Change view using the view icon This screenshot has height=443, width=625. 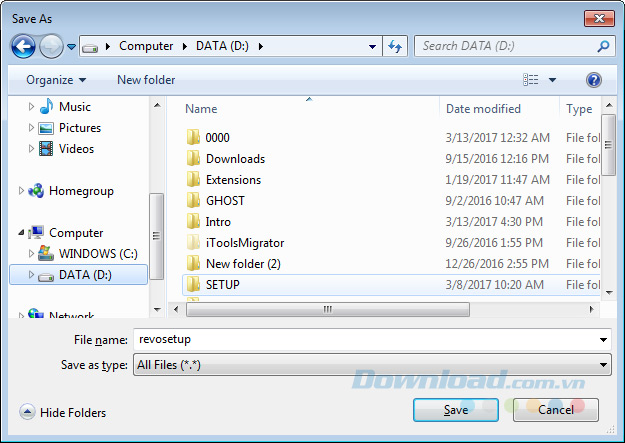[x=531, y=80]
